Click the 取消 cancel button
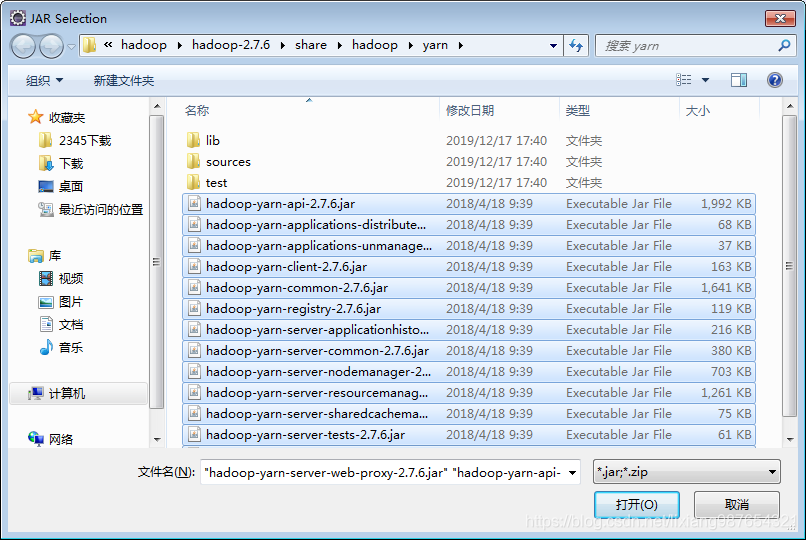 coord(737,505)
